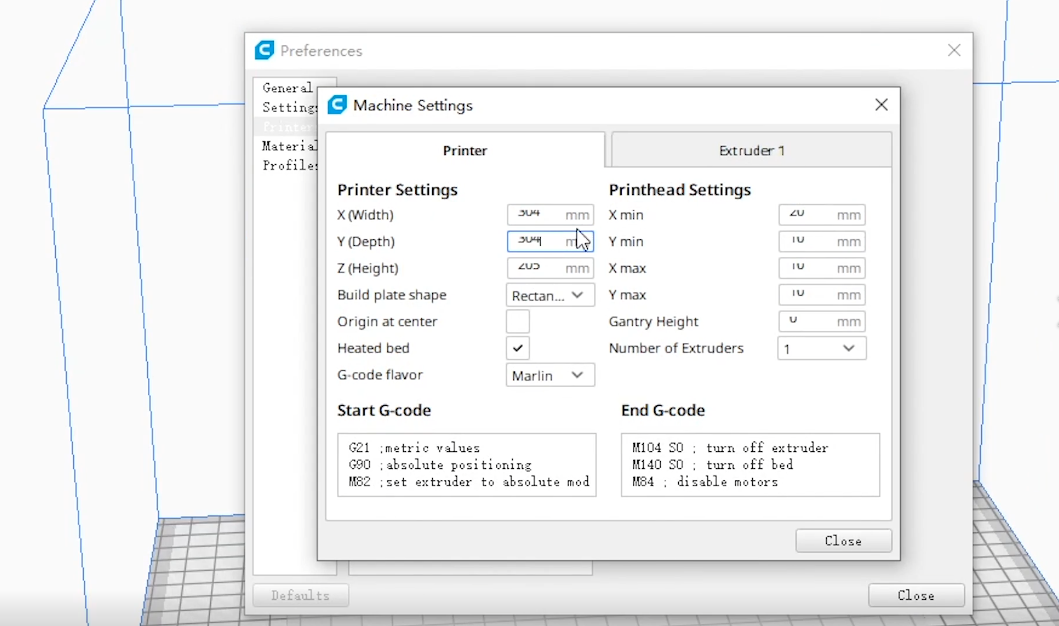Click the 'G21 ;metric values' line
The width and height of the screenshot is (1059, 626).
pyautogui.click(x=414, y=448)
